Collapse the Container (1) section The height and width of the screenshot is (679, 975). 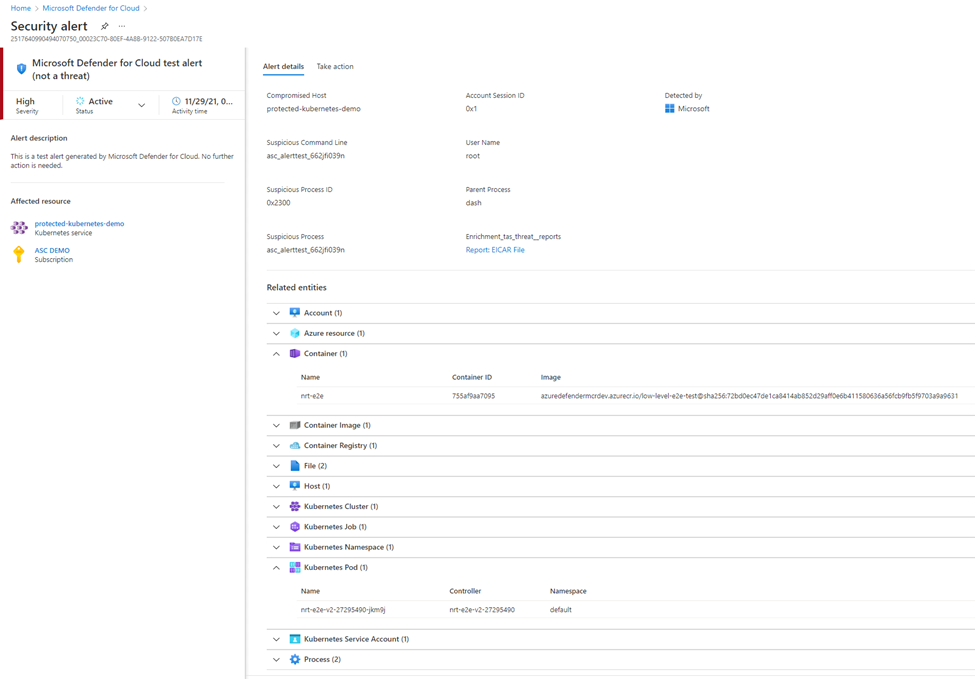pyautogui.click(x=276, y=353)
